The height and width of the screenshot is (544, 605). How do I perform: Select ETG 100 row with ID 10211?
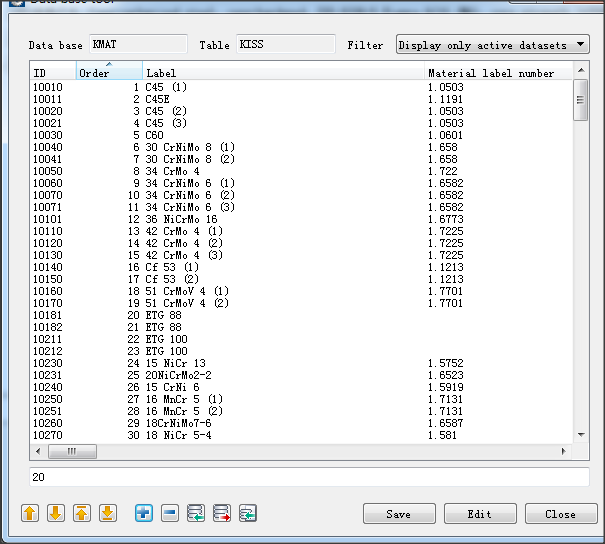pyautogui.click(x=301, y=339)
